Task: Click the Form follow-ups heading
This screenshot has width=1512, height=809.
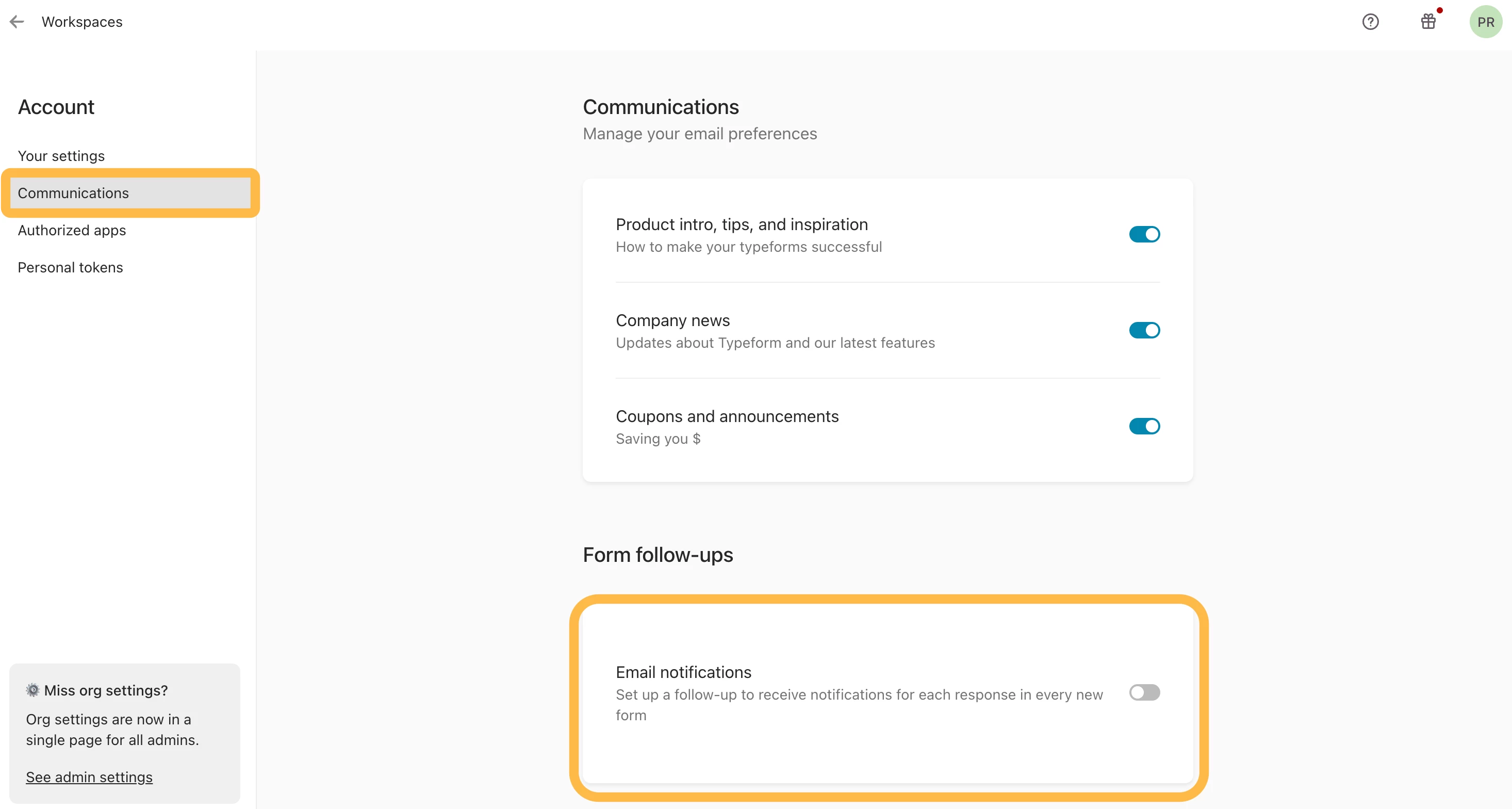Action: point(658,554)
